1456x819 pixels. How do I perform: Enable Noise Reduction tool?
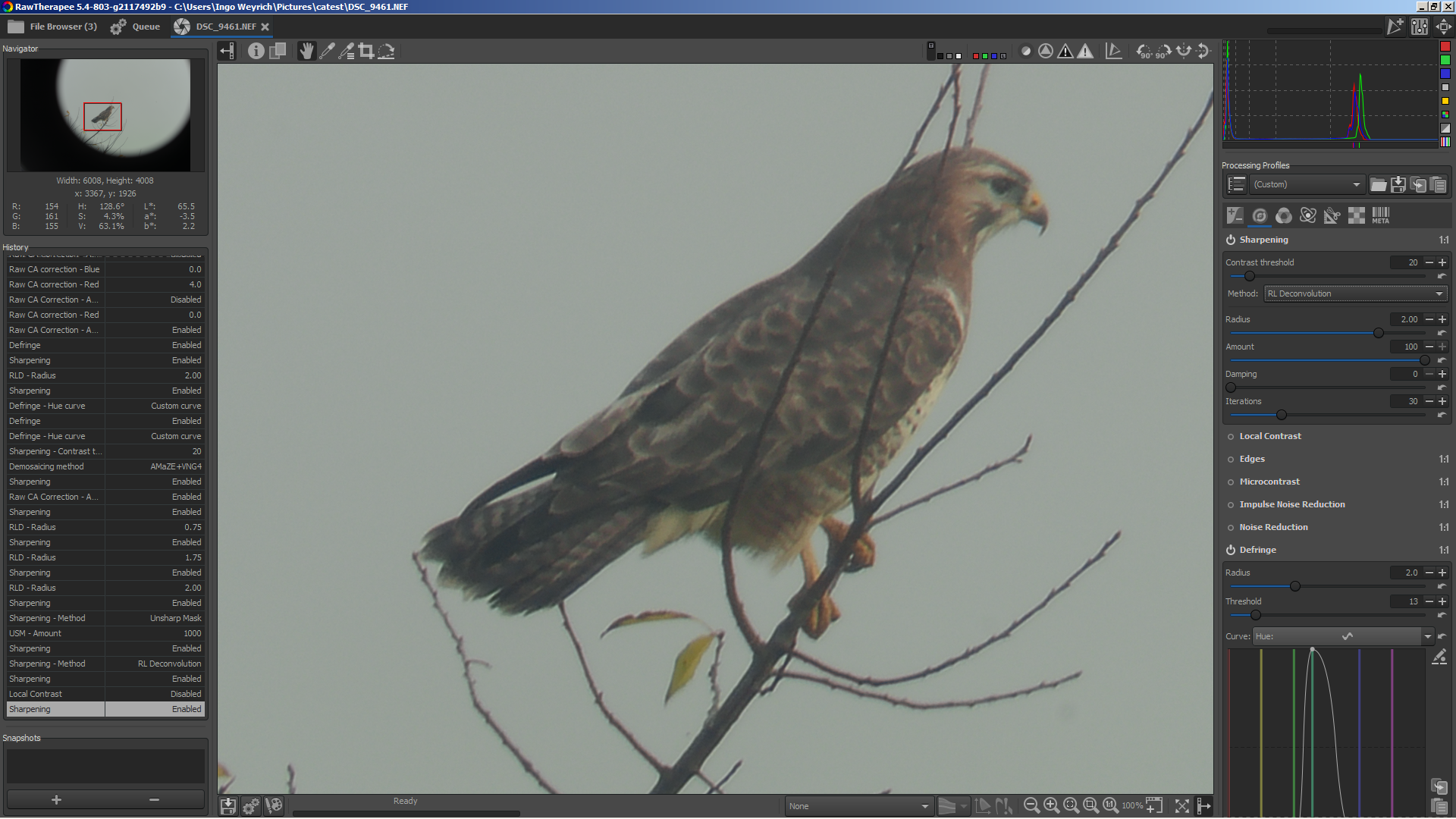(x=1231, y=527)
